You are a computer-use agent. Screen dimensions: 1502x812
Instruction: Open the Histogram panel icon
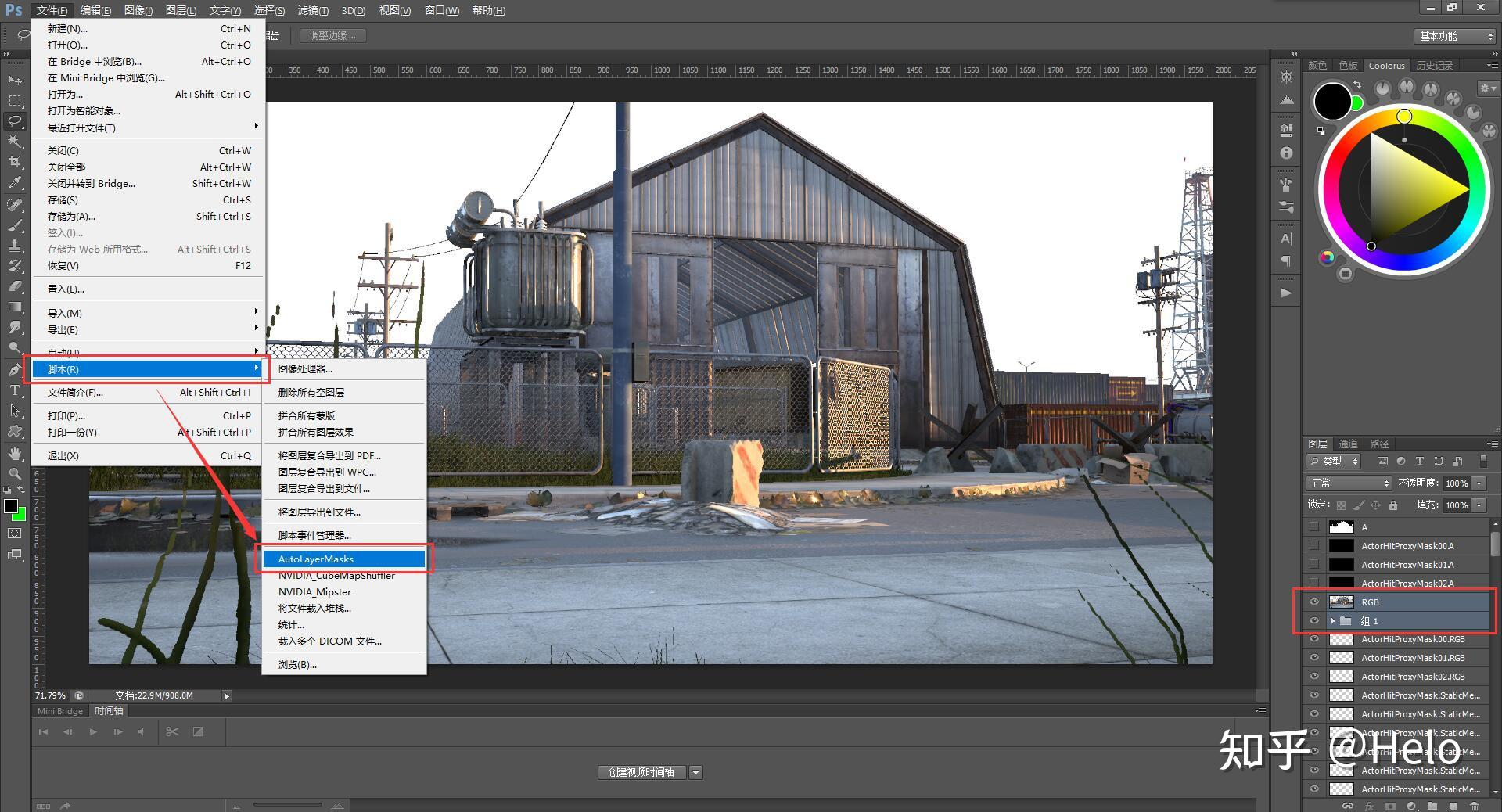point(1285,99)
